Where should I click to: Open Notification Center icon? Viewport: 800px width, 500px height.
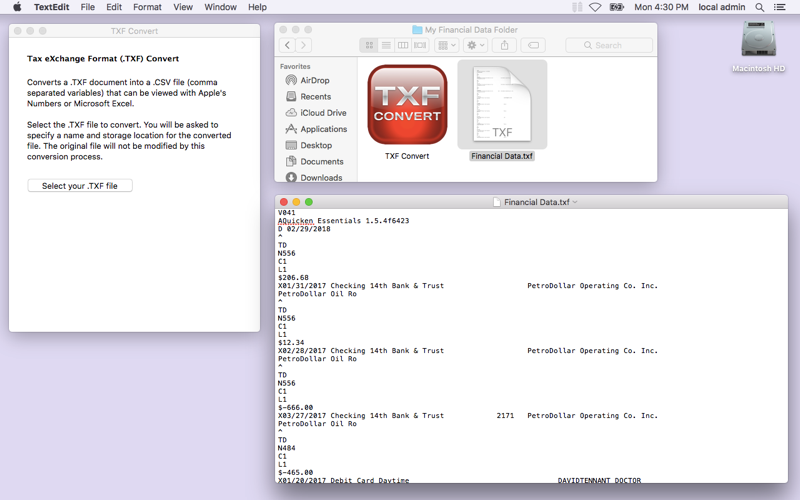pyautogui.click(x=780, y=7)
